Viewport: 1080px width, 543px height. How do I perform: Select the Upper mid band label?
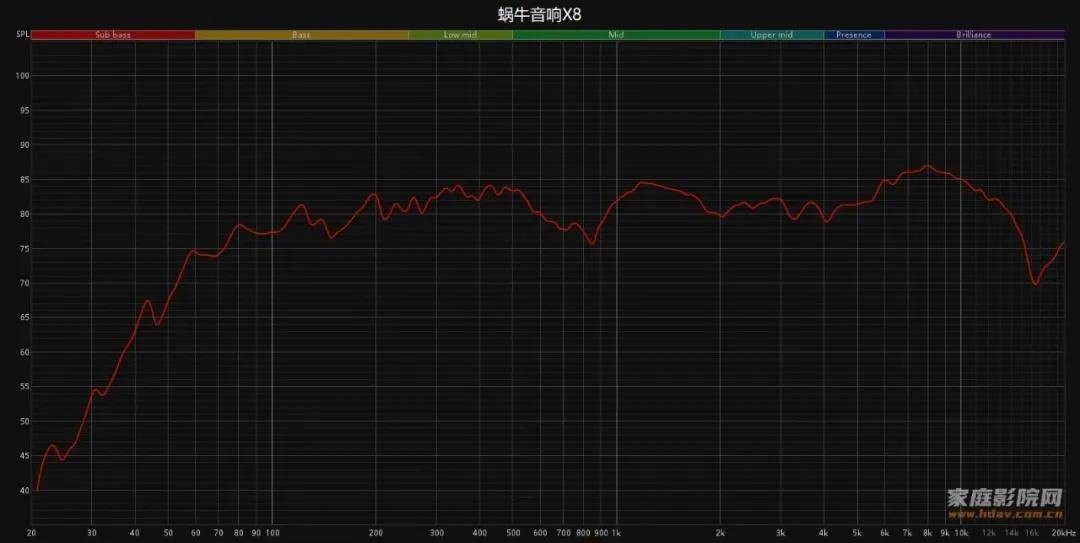(x=771, y=35)
